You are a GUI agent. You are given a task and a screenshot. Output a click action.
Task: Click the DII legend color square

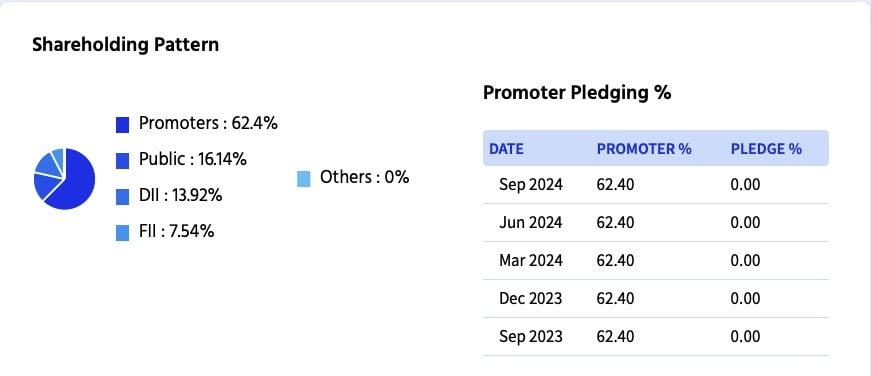(122, 197)
